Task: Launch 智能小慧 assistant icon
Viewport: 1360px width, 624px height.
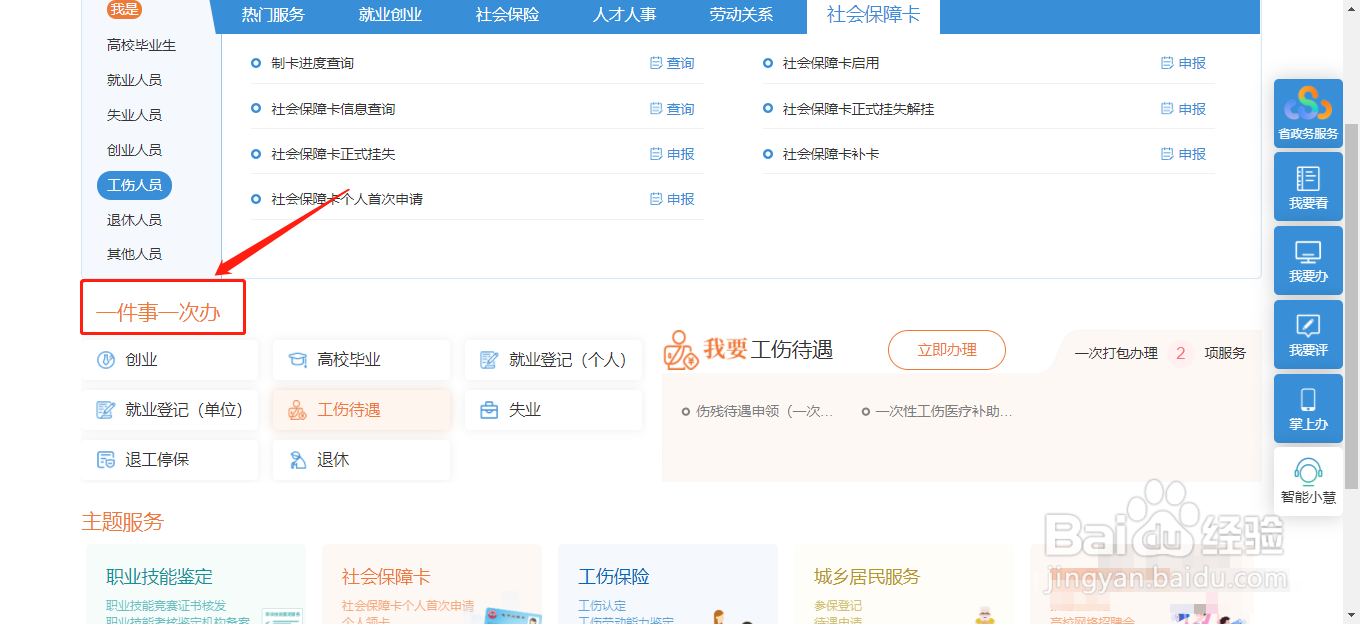Action: point(1307,482)
